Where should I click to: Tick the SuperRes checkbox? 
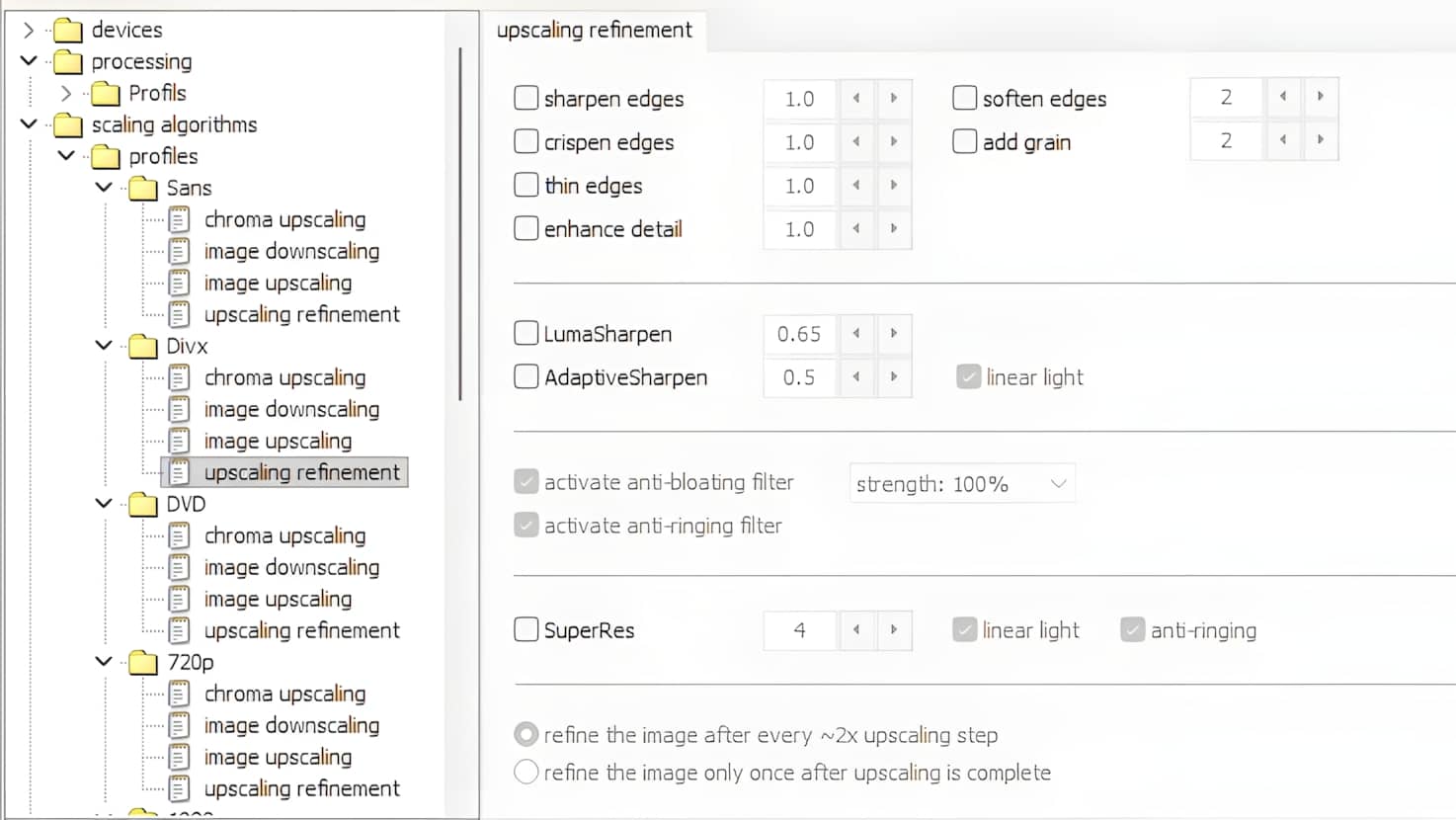click(526, 630)
